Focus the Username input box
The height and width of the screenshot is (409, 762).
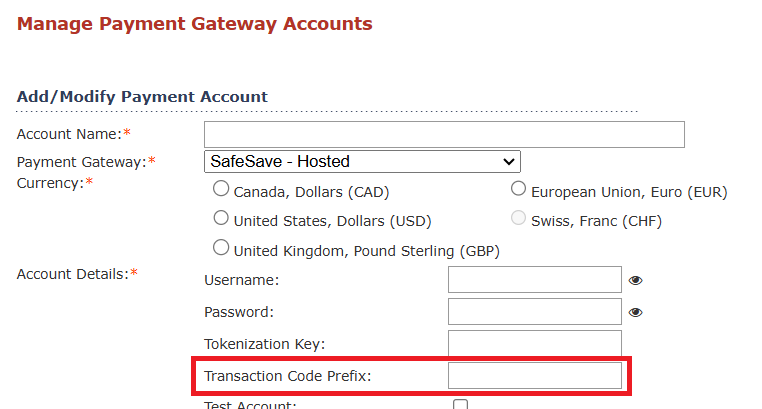535,279
